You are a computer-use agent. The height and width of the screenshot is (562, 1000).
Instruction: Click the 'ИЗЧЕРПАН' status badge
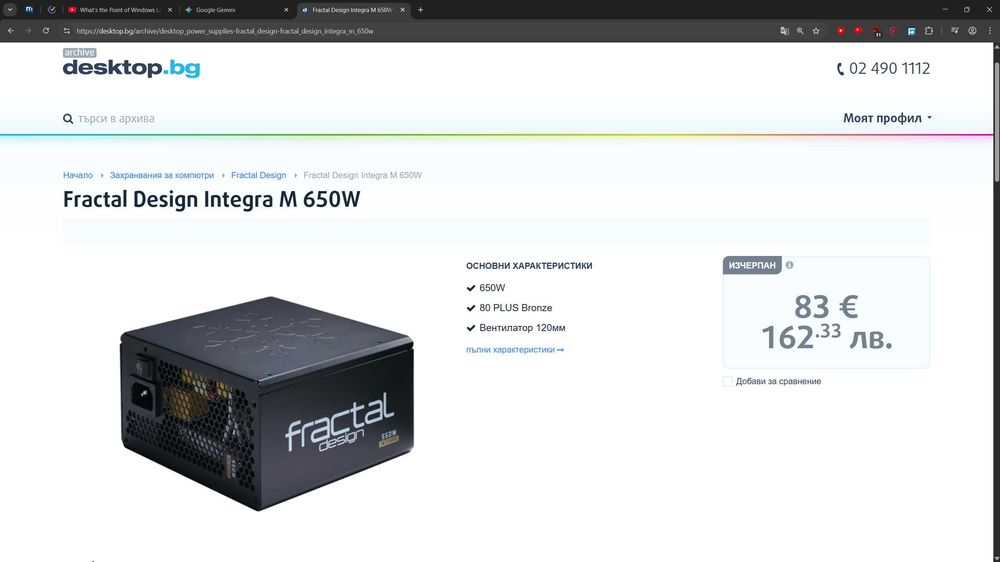[x=752, y=265]
